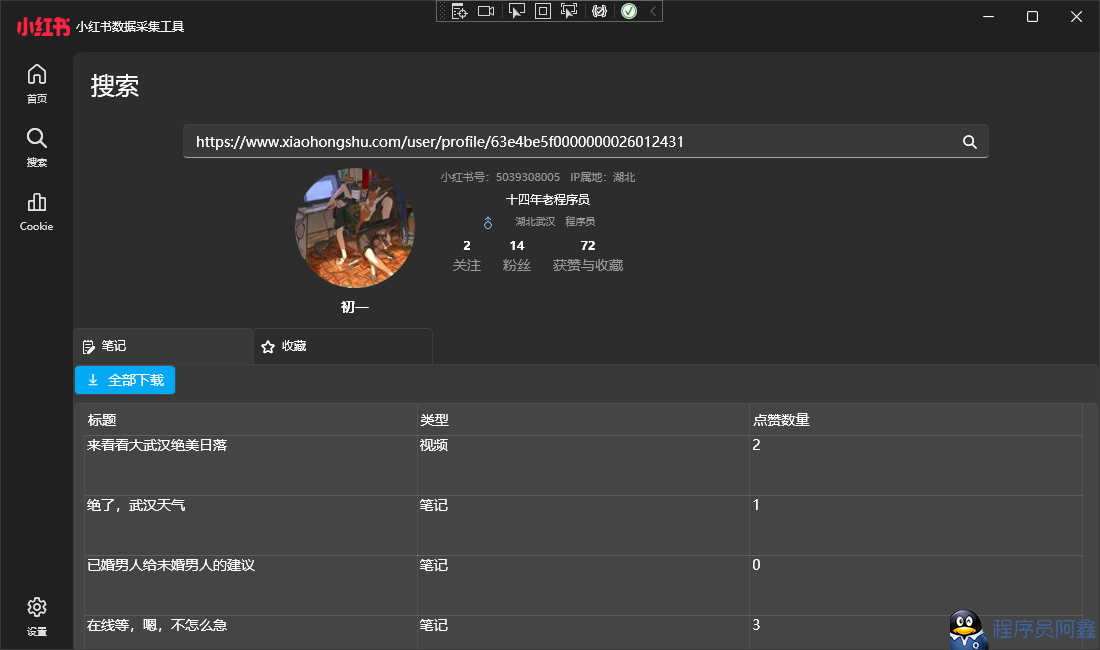Switch to the 收藏 favorites tab
The image size is (1100, 650).
[342, 346]
